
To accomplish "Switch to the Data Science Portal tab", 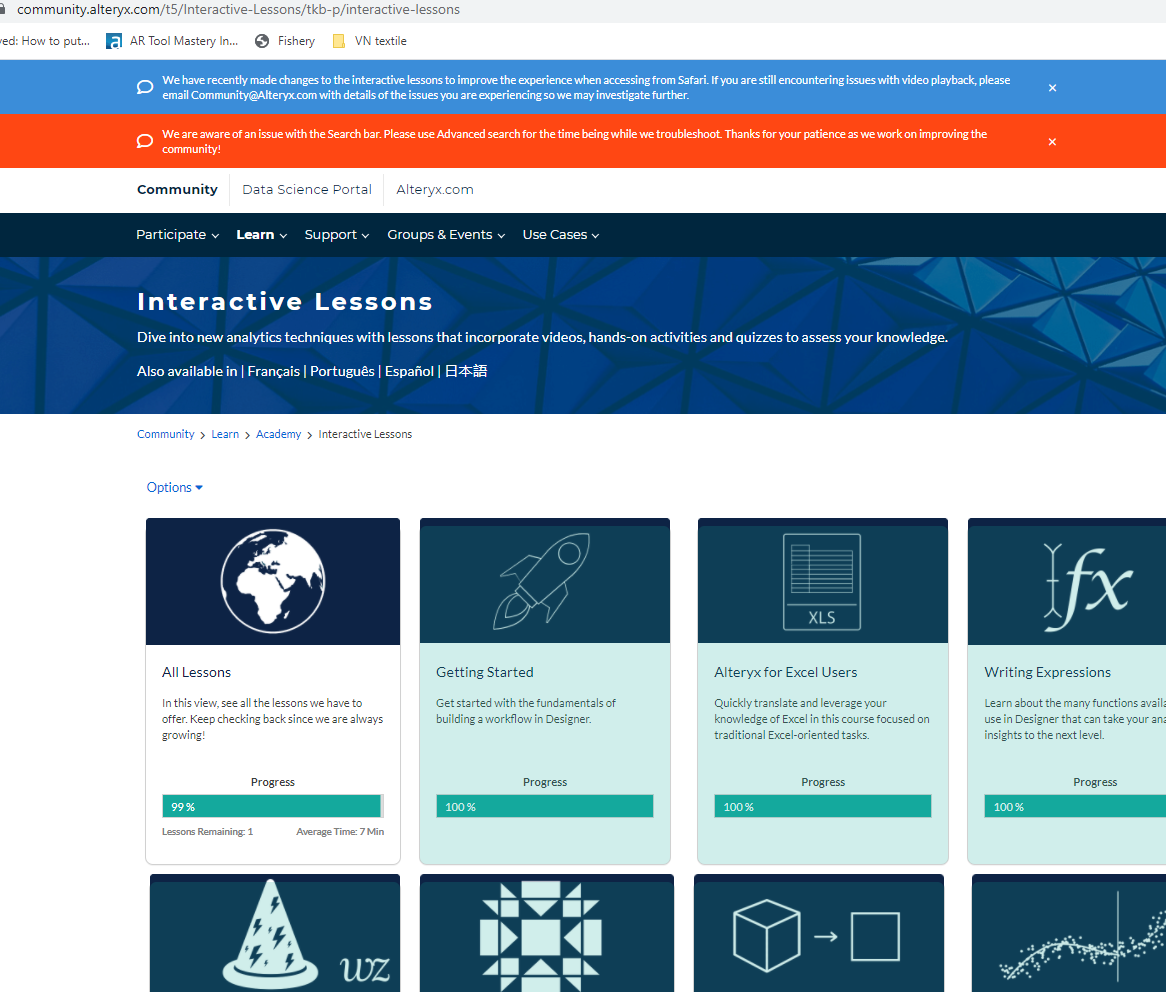I will 306,189.
